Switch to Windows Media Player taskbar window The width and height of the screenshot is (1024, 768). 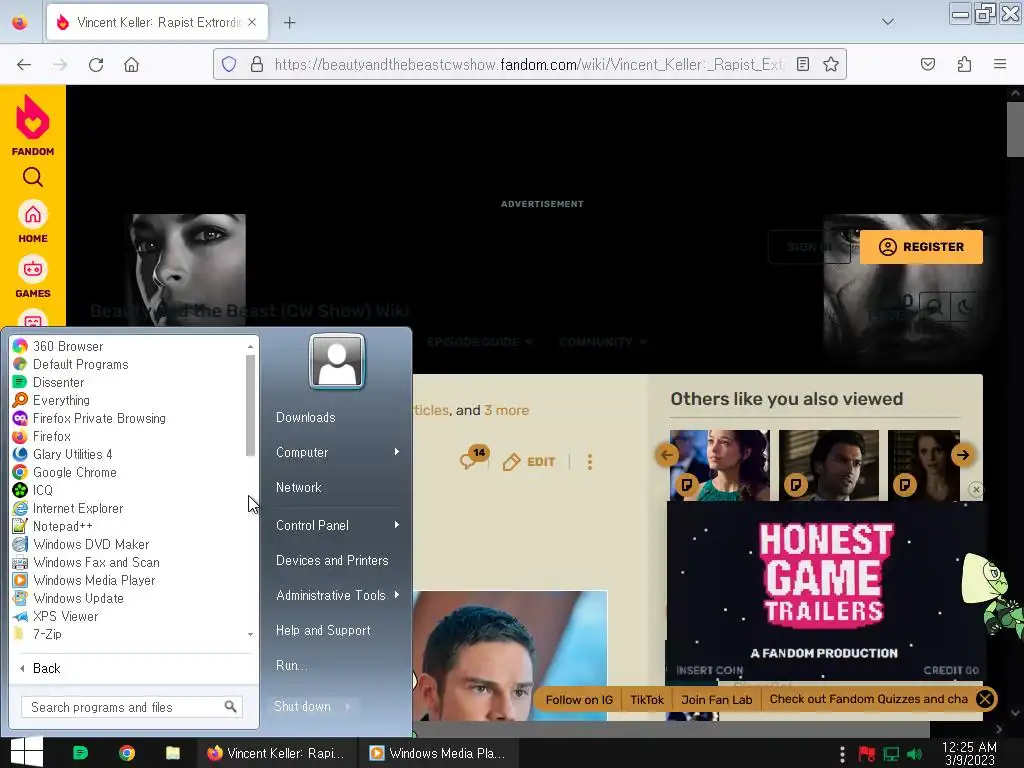[438, 753]
